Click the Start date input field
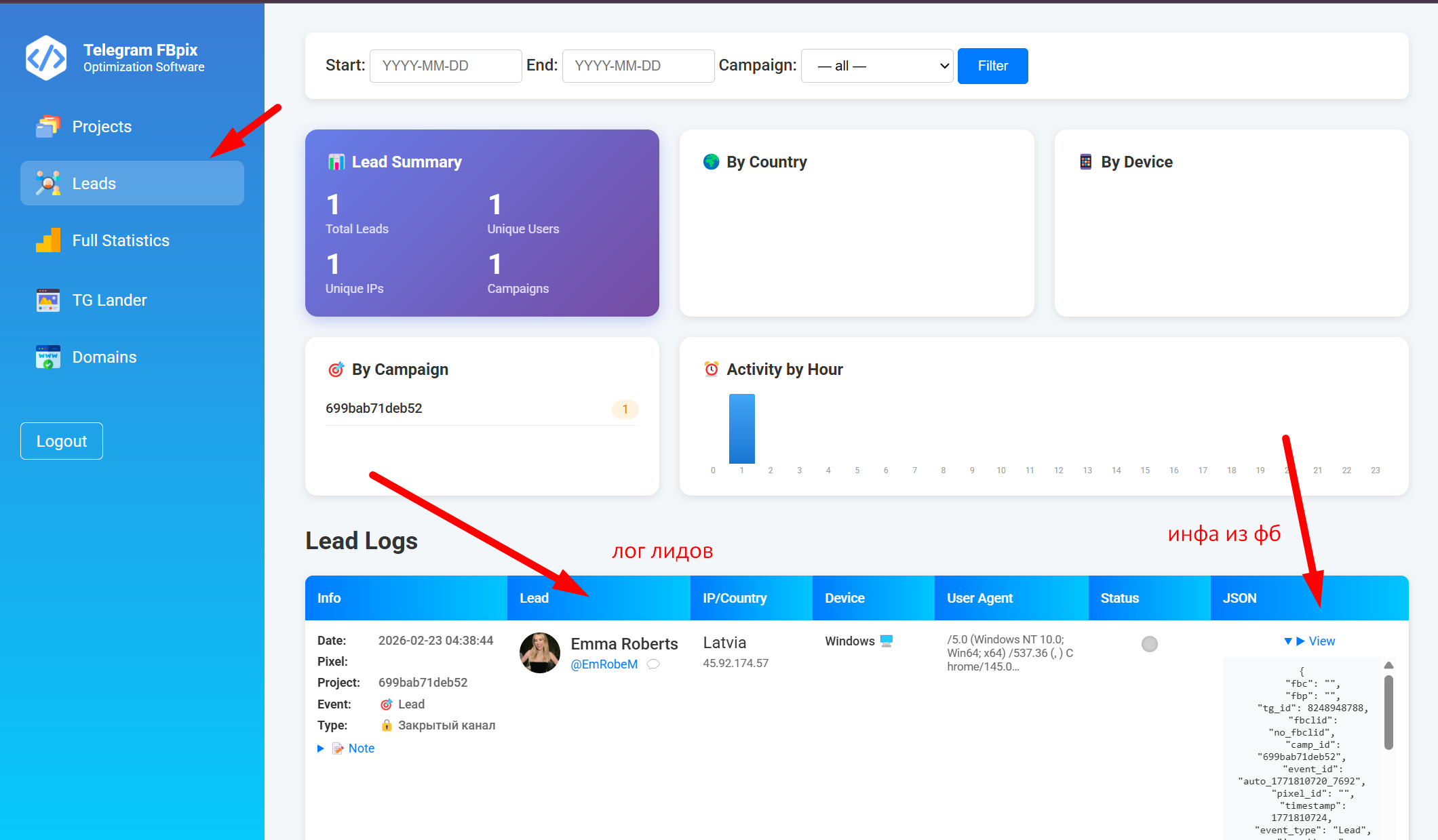 (446, 66)
